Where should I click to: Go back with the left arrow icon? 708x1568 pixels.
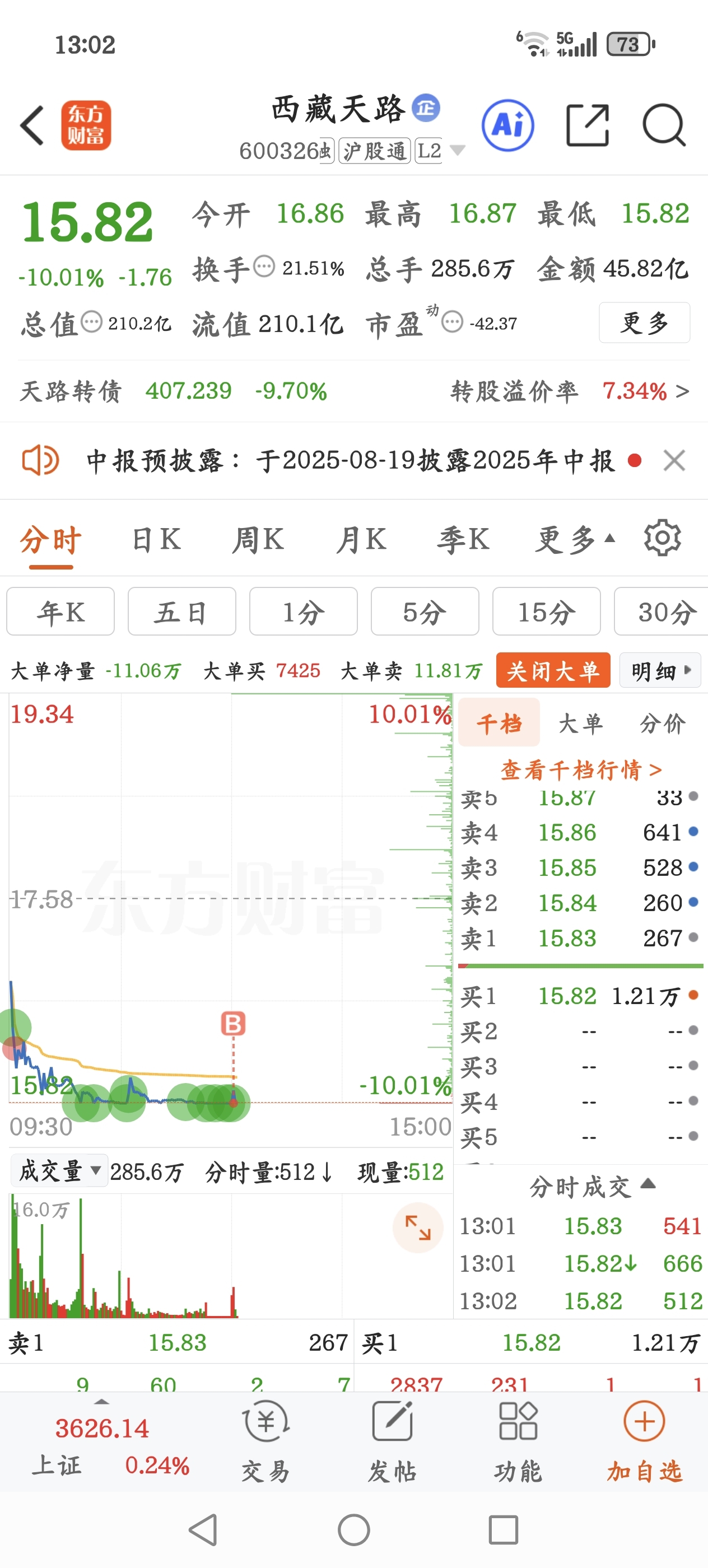coord(32,126)
